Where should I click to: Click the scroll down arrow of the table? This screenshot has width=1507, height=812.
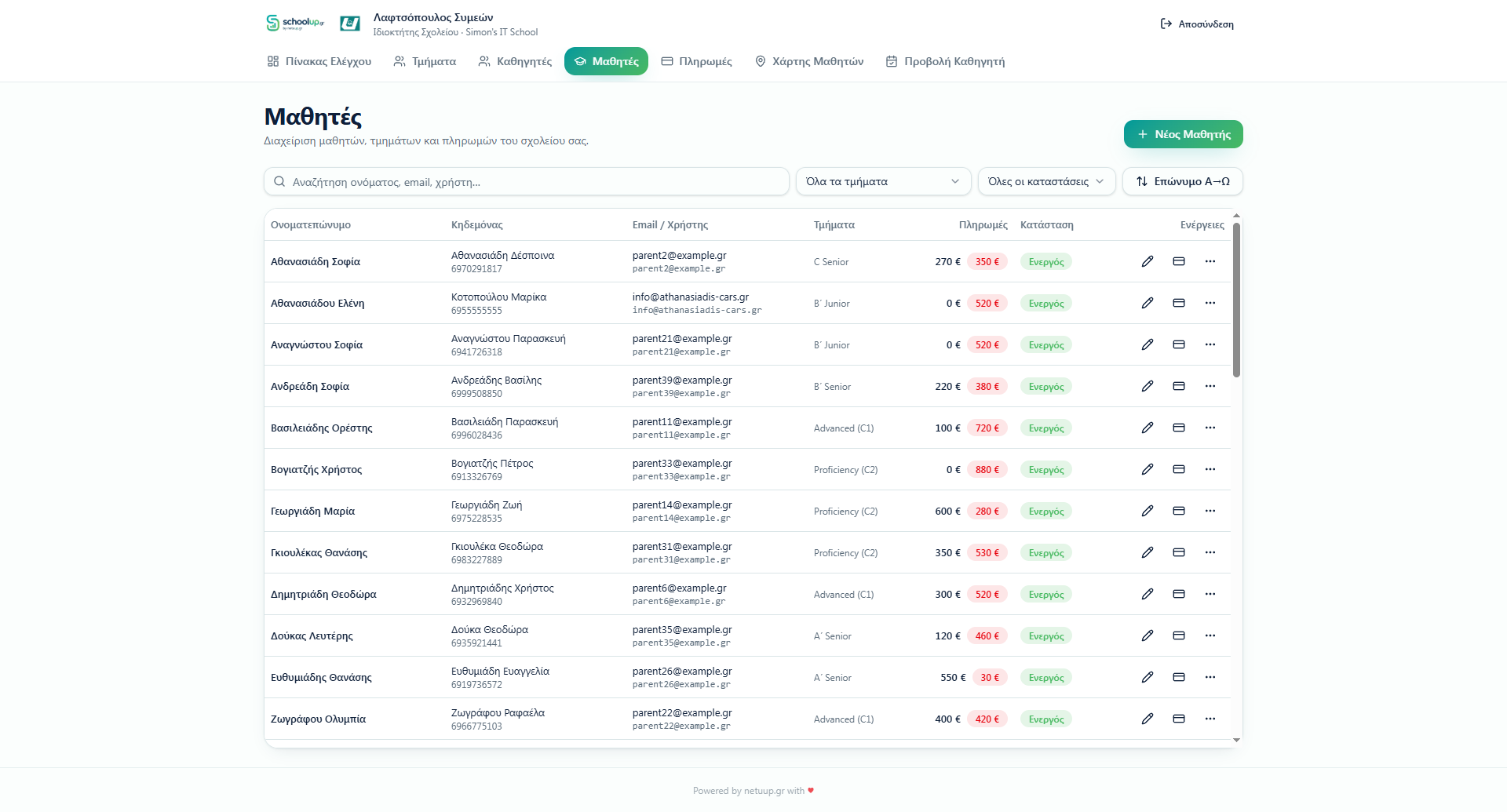tap(1236, 740)
